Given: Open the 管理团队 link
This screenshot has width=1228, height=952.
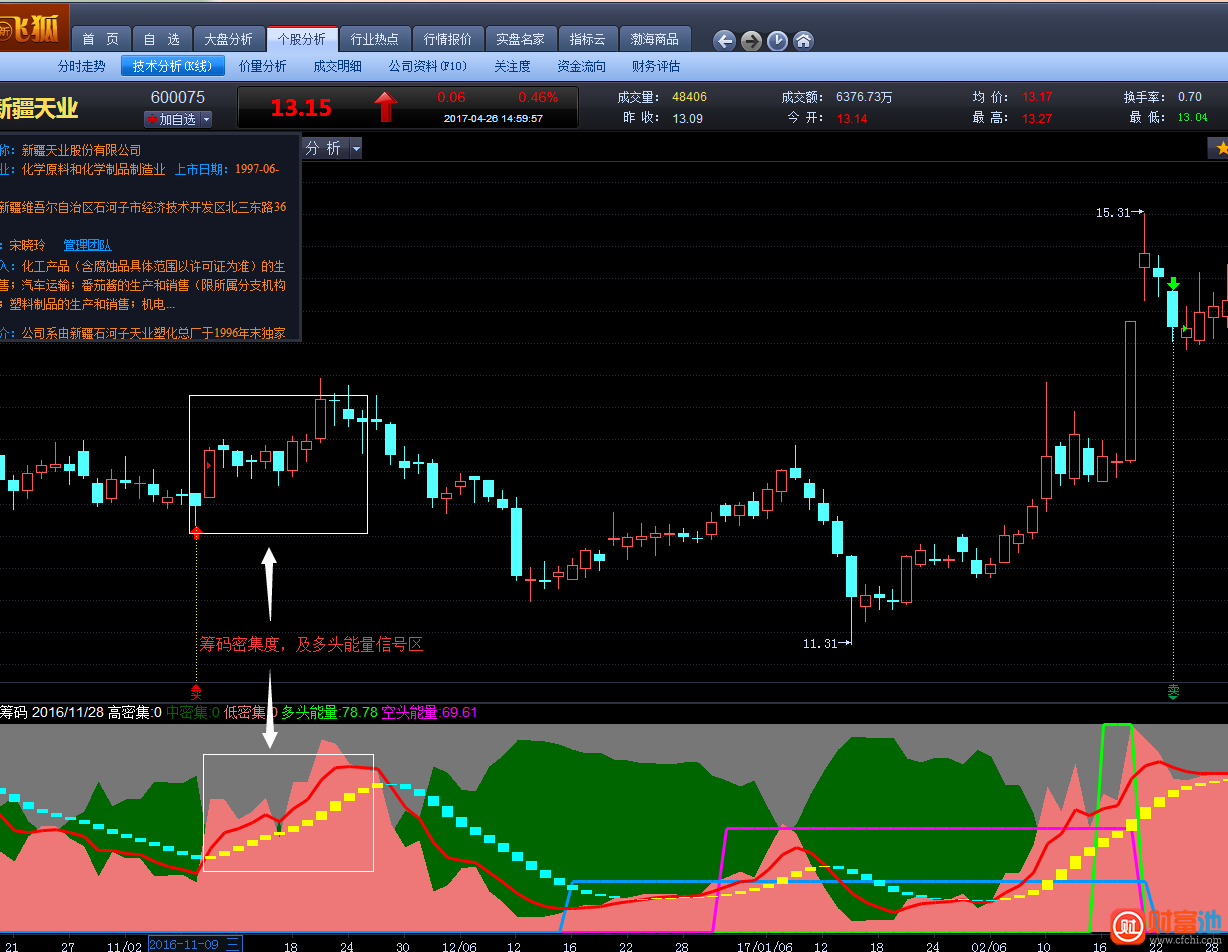Looking at the screenshot, I should click(87, 245).
